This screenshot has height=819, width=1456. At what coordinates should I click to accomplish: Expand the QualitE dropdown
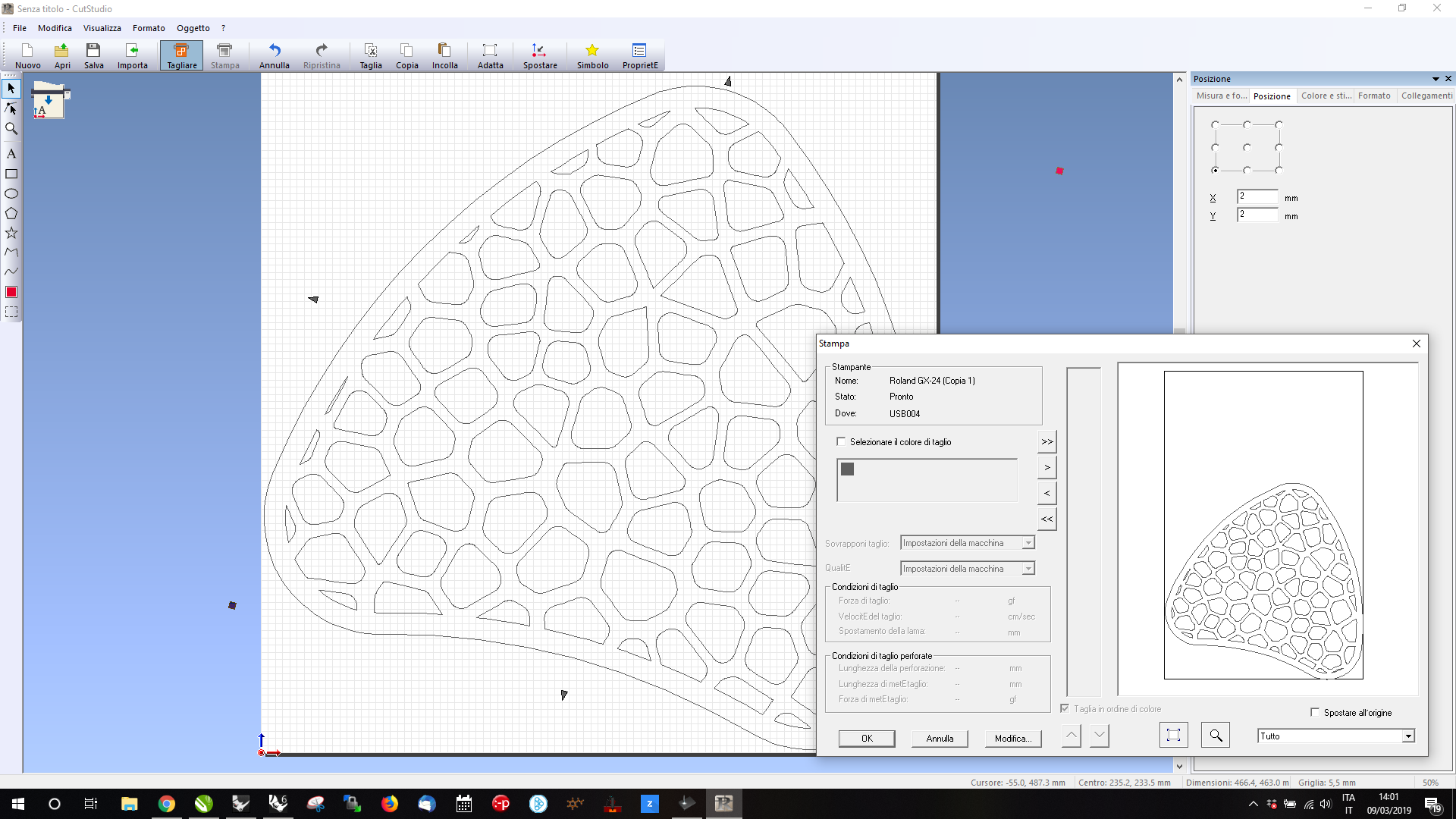[x=1028, y=569]
